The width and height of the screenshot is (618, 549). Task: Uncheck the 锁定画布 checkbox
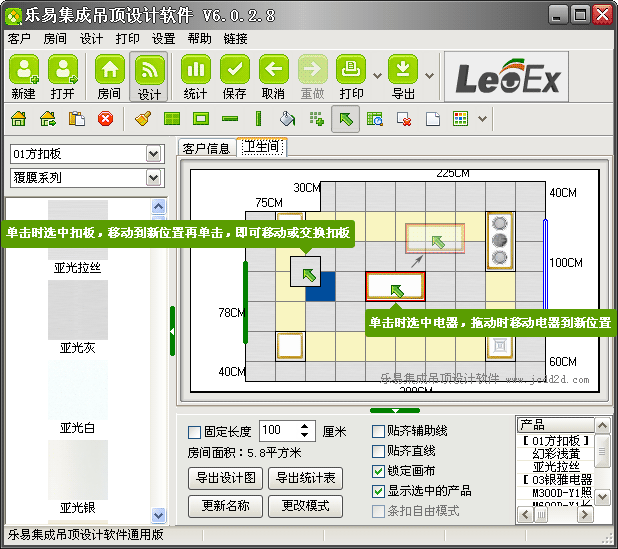(378, 471)
